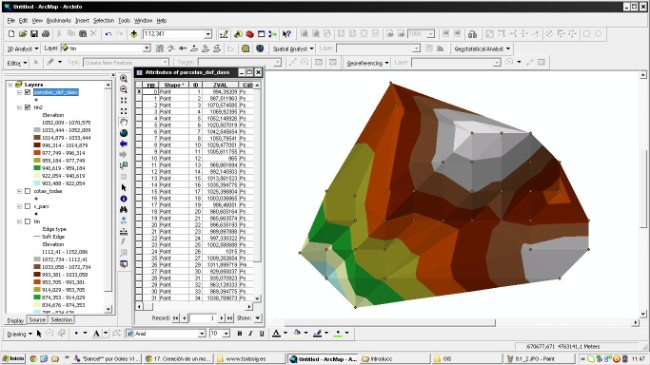Open the Bookmarks menu

[58, 20]
